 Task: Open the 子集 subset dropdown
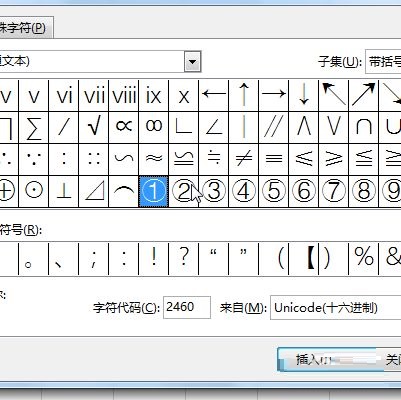pos(383,62)
